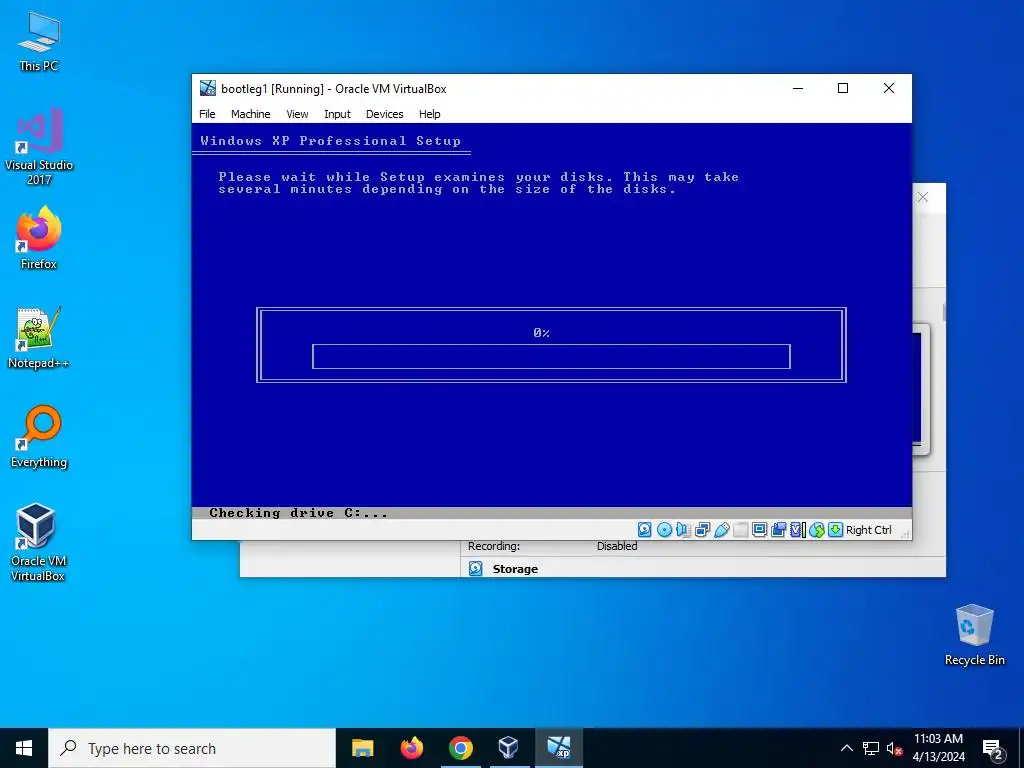Click the USB devices indicator icon
Image resolution: width=1024 pixels, height=768 pixels.
coord(722,530)
